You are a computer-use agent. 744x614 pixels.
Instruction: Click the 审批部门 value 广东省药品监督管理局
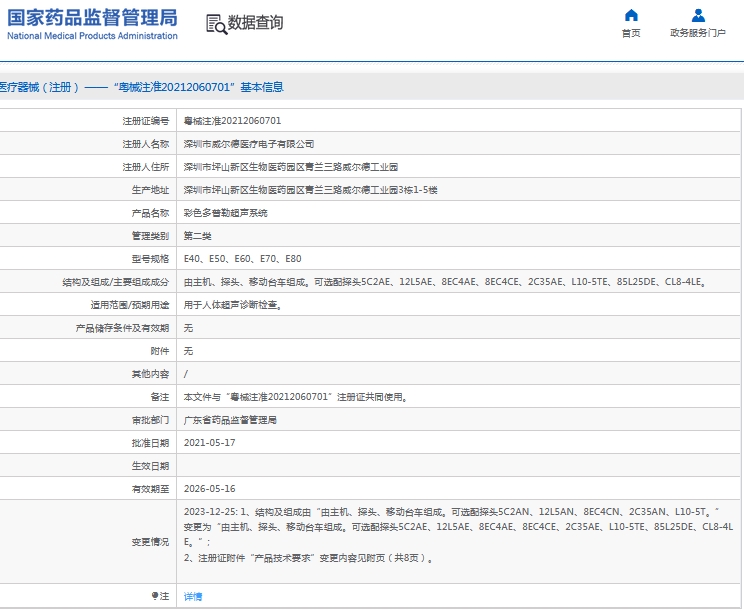point(230,420)
